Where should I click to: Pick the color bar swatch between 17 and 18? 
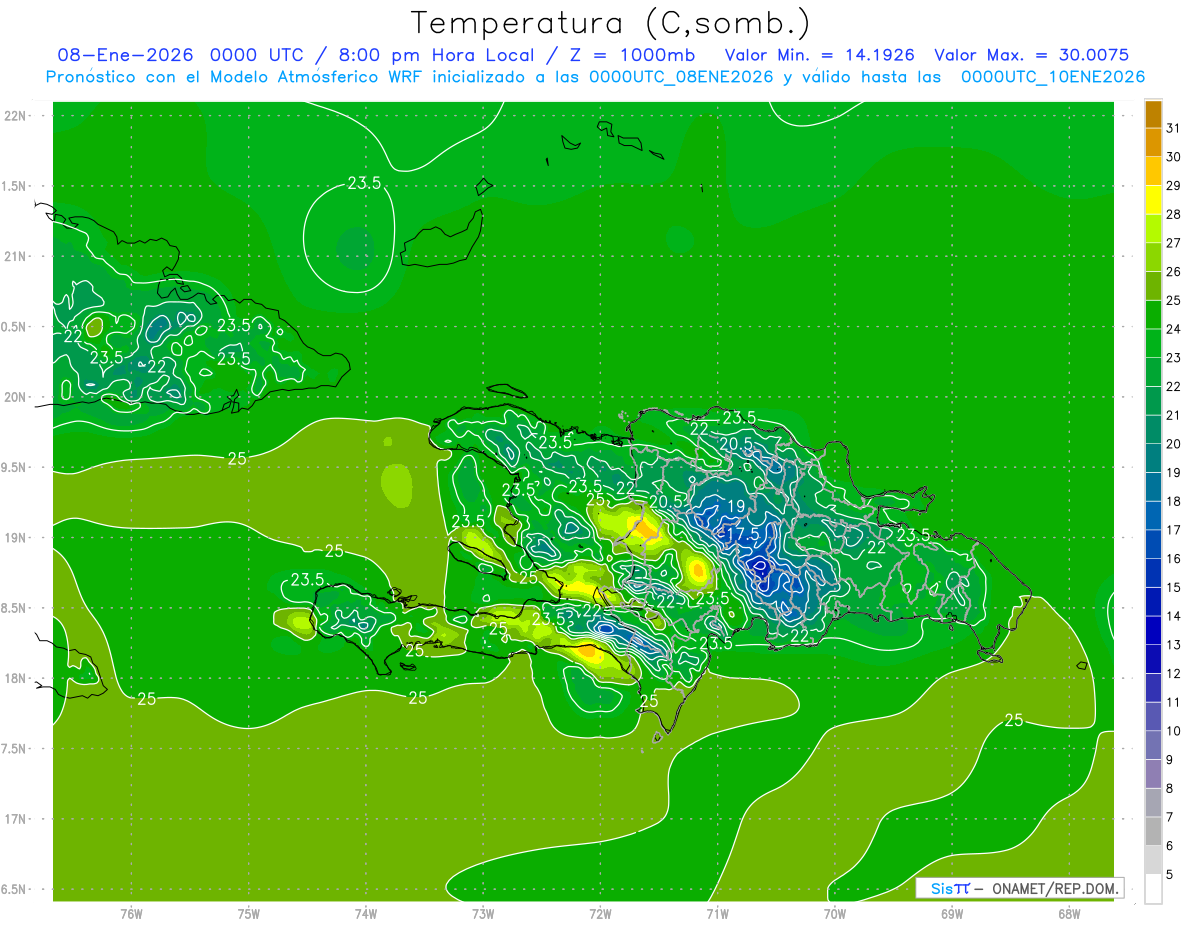point(1153,515)
